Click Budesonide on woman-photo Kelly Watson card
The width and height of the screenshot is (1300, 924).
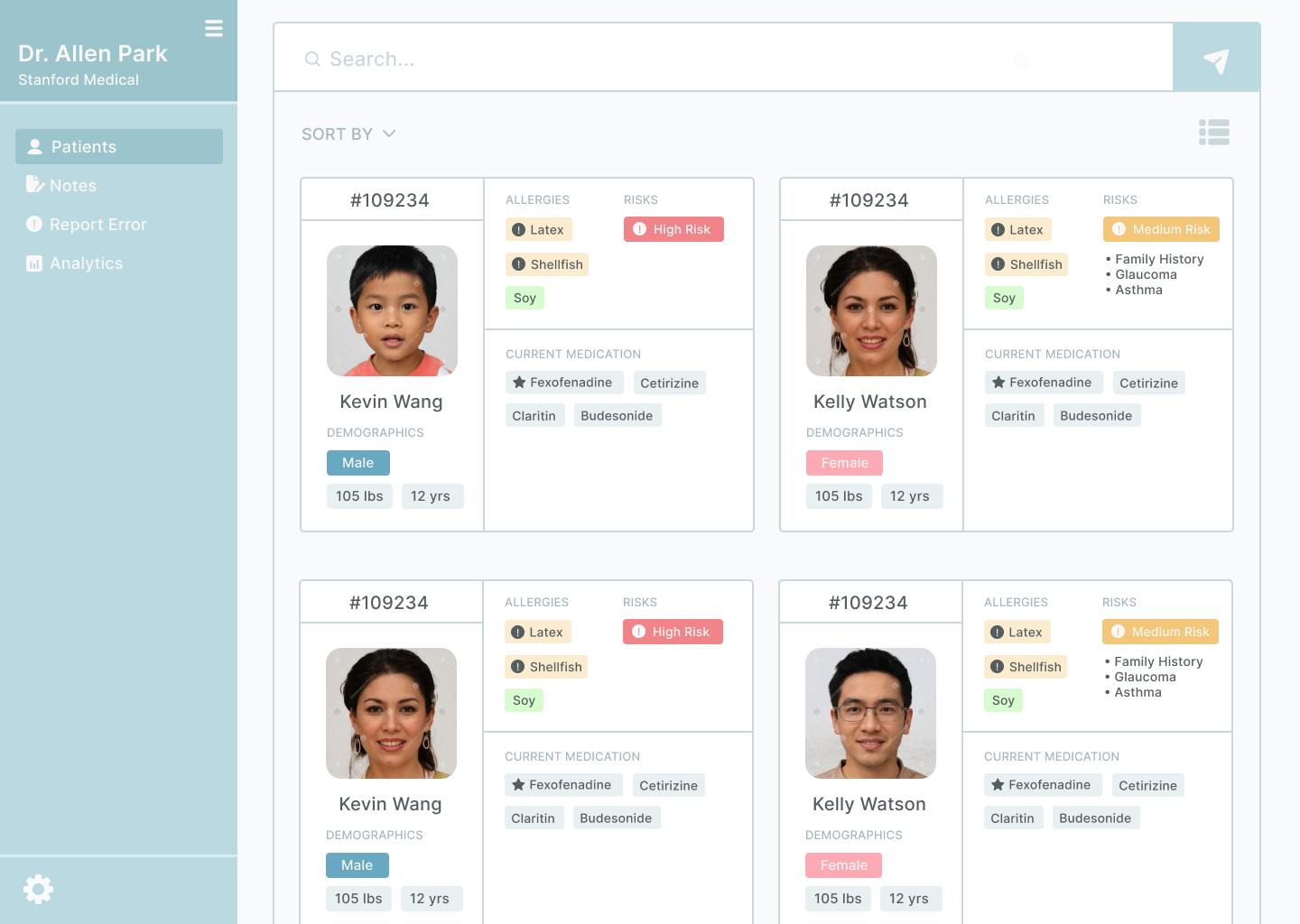pyautogui.click(x=1097, y=415)
